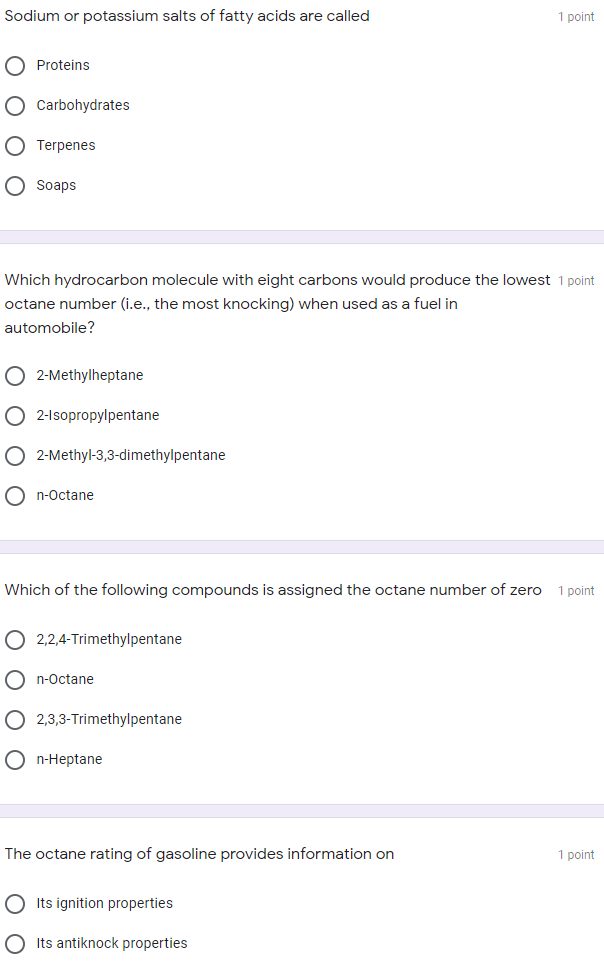Choose 2,2,4-Trimethylpentane option

(x=15, y=639)
